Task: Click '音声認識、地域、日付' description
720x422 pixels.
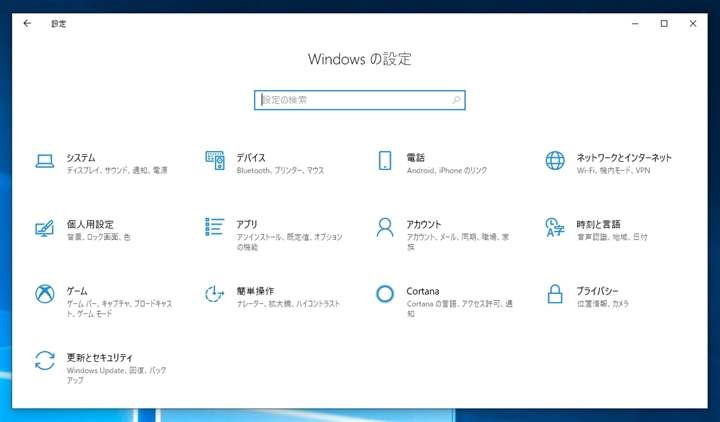Action: click(612, 237)
